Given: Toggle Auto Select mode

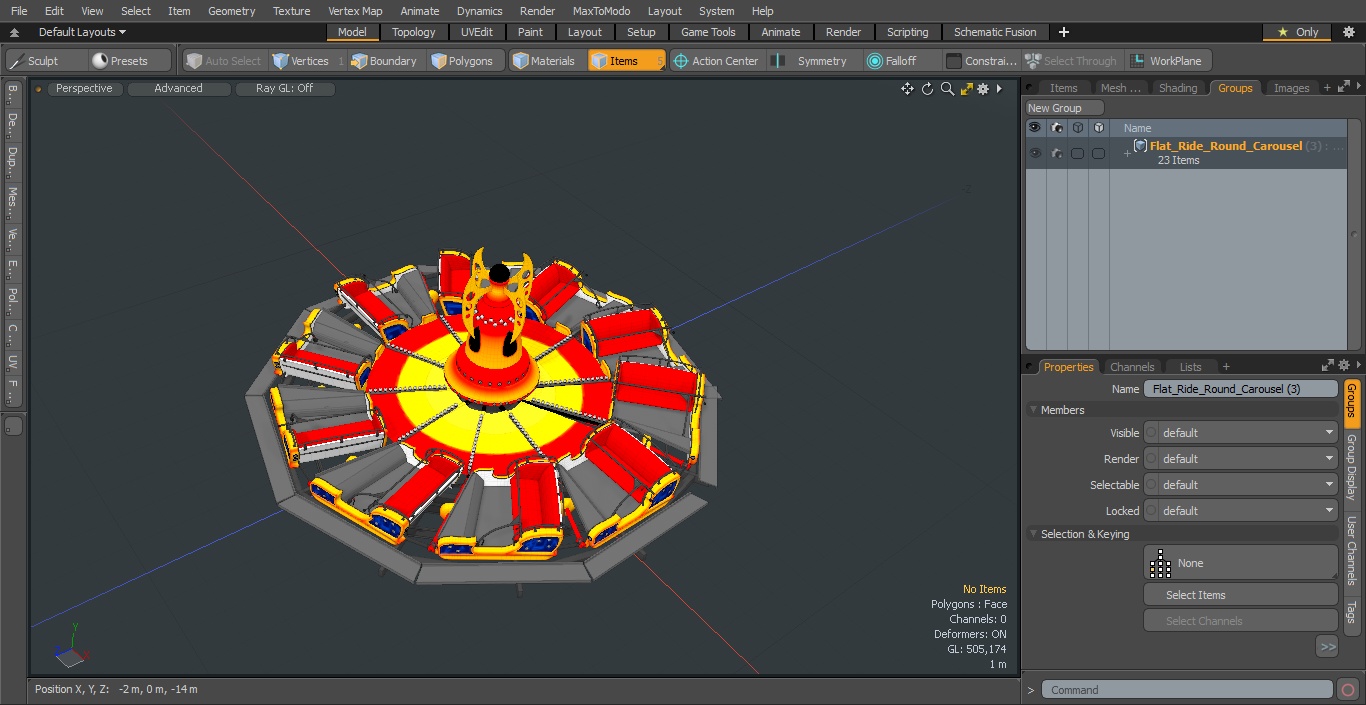Looking at the screenshot, I should [223, 61].
